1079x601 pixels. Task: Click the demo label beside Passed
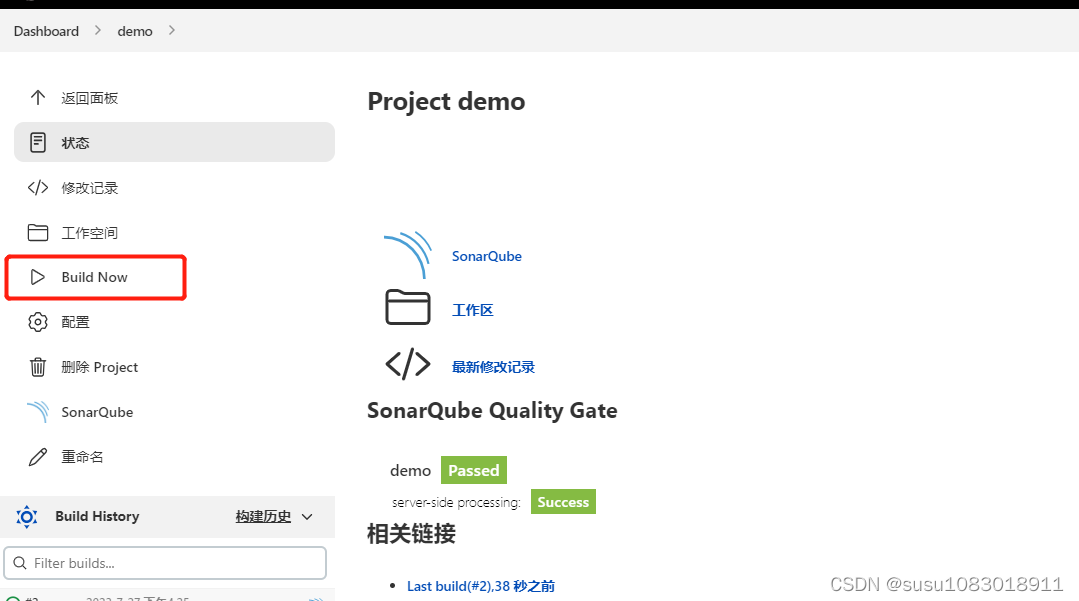point(410,470)
